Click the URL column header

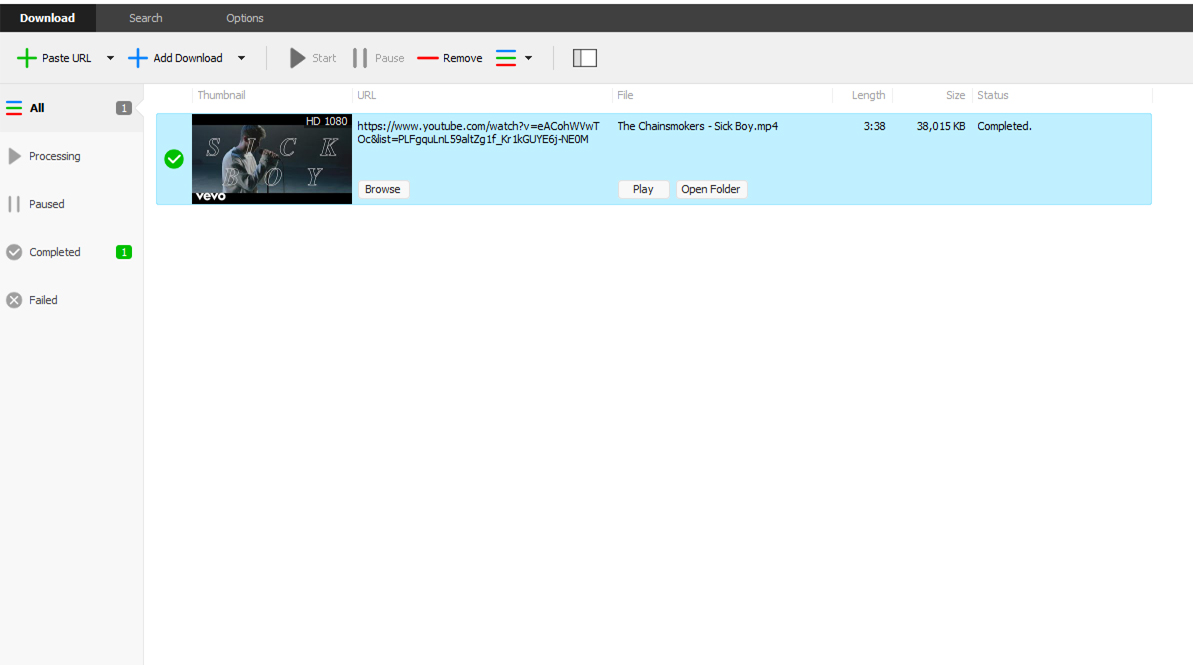(x=367, y=95)
